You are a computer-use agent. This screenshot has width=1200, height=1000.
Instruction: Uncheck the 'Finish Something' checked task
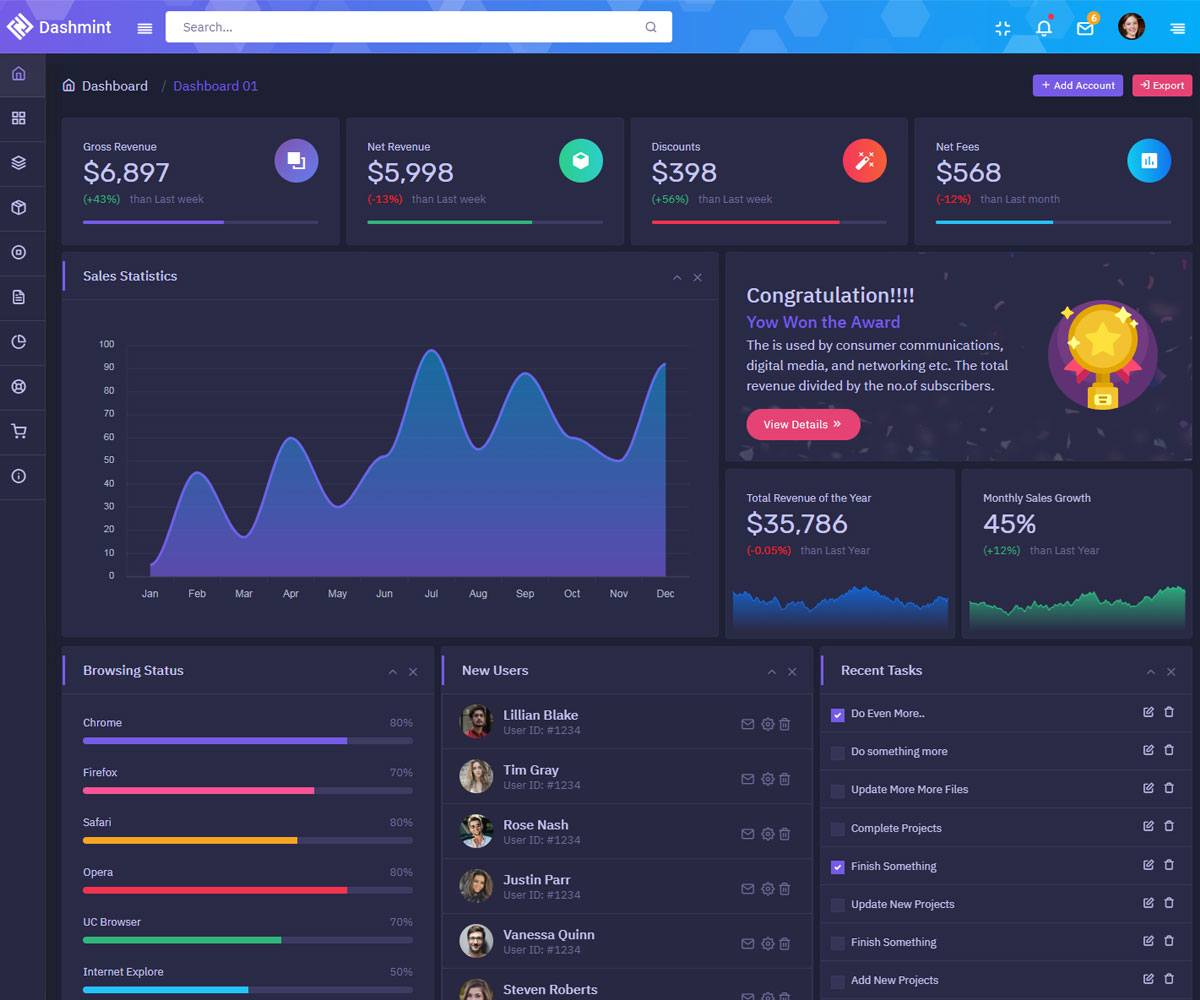838,867
